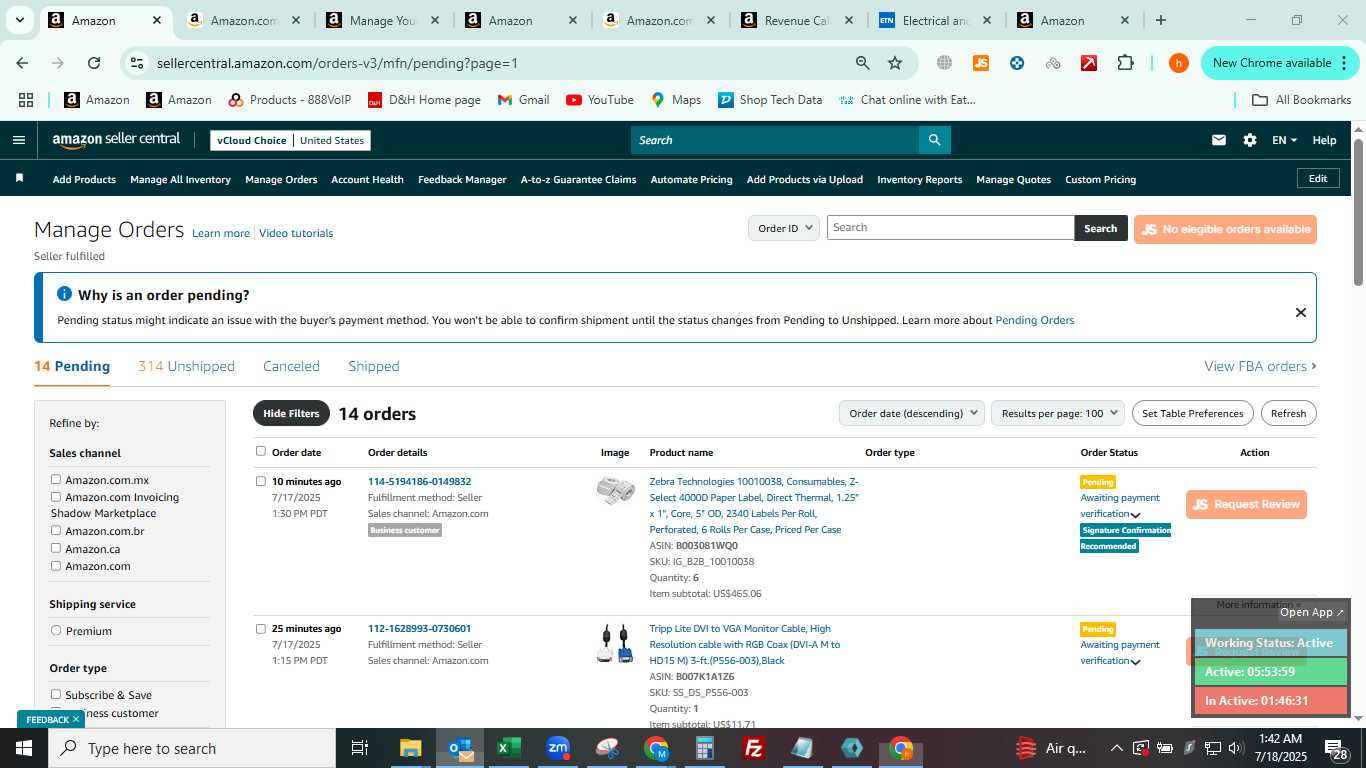
Task: Open the Chrome apps grid in bookmarks bar
Action: (26, 100)
